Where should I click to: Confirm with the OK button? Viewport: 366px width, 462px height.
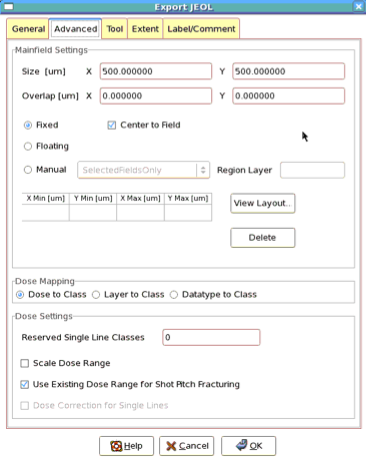tap(249, 446)
